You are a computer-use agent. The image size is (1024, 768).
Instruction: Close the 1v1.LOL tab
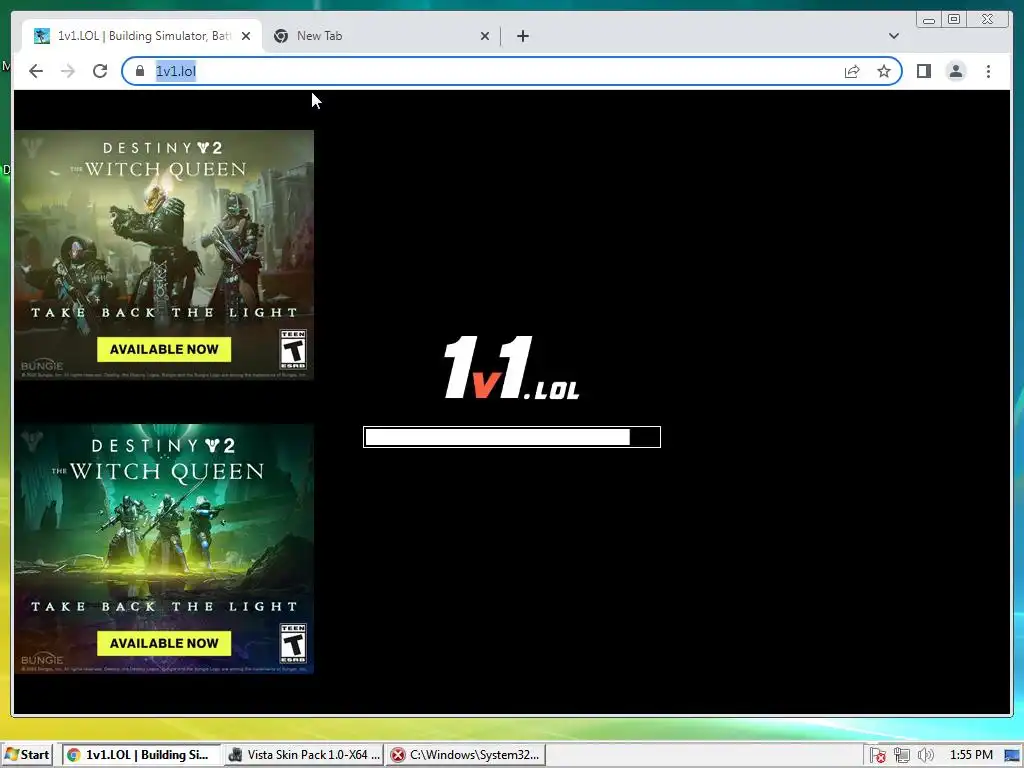pyautogui.click(x=246, y=36)
